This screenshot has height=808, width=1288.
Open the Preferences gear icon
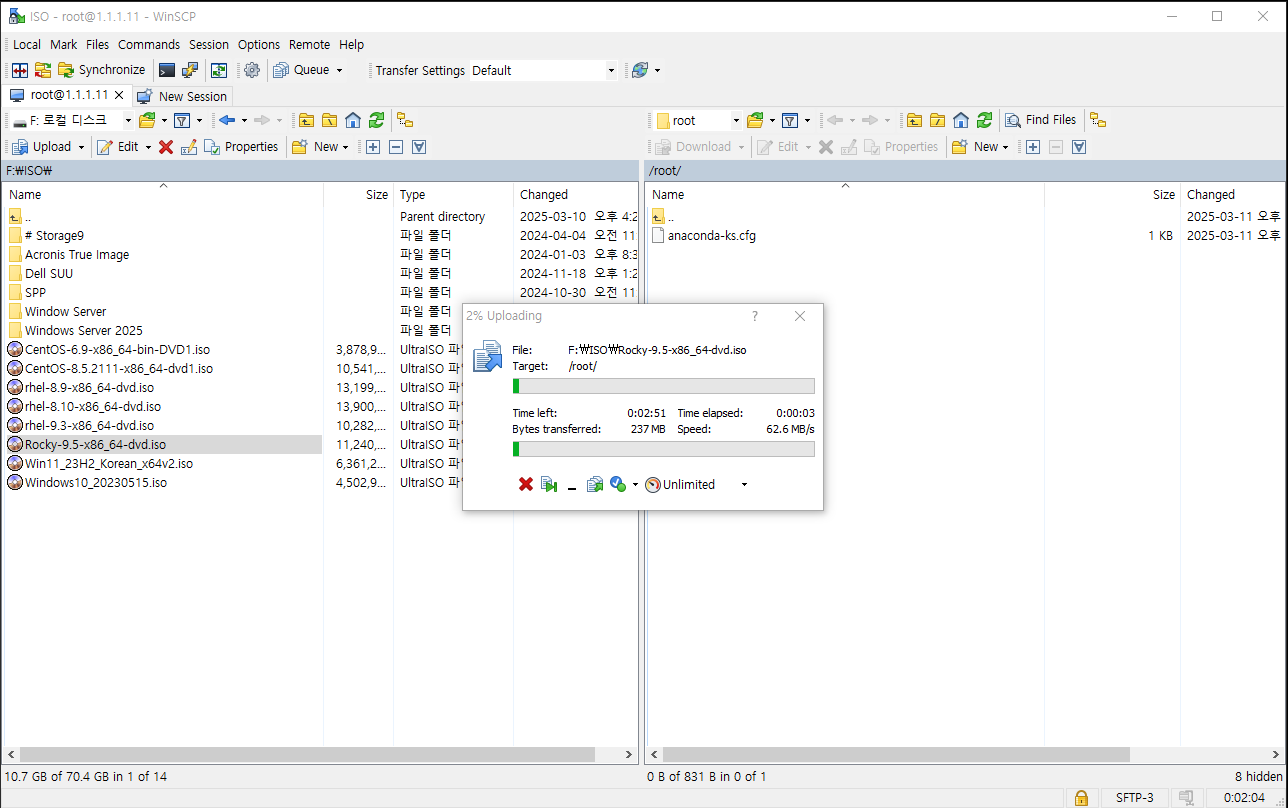252,70
